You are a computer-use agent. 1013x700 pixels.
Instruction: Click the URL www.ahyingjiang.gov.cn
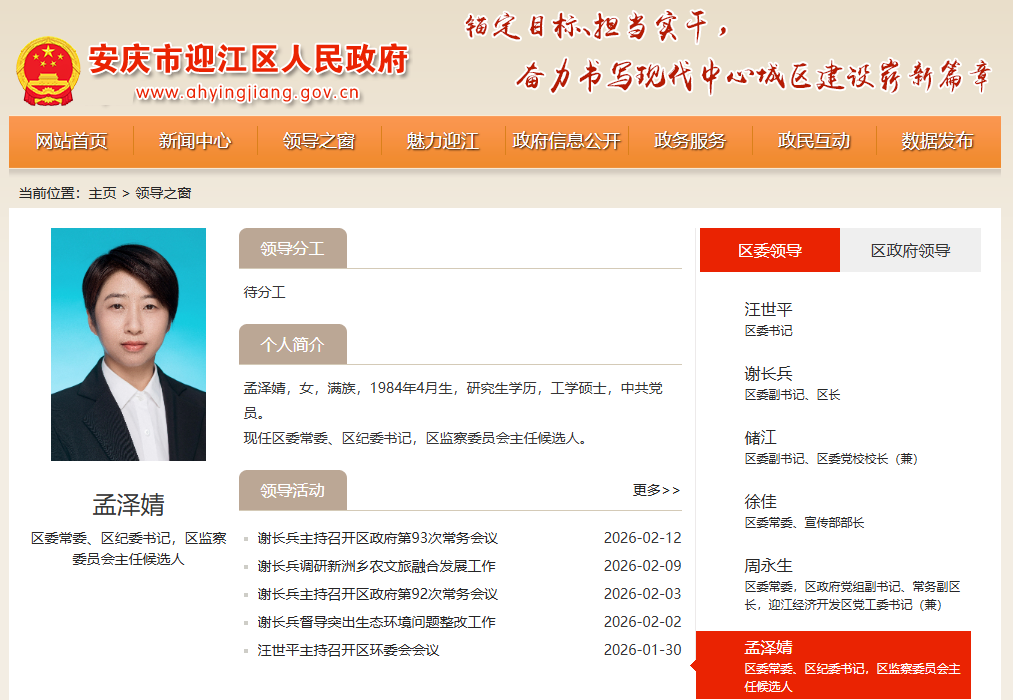pos(247,93)
